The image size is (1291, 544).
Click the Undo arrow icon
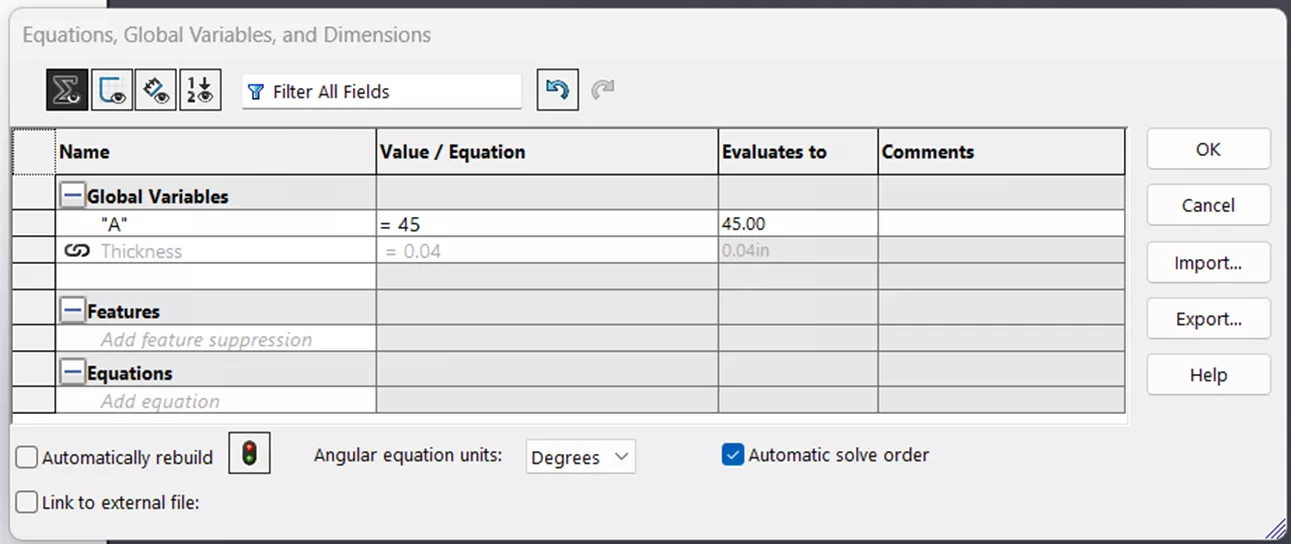pos(557,91)
